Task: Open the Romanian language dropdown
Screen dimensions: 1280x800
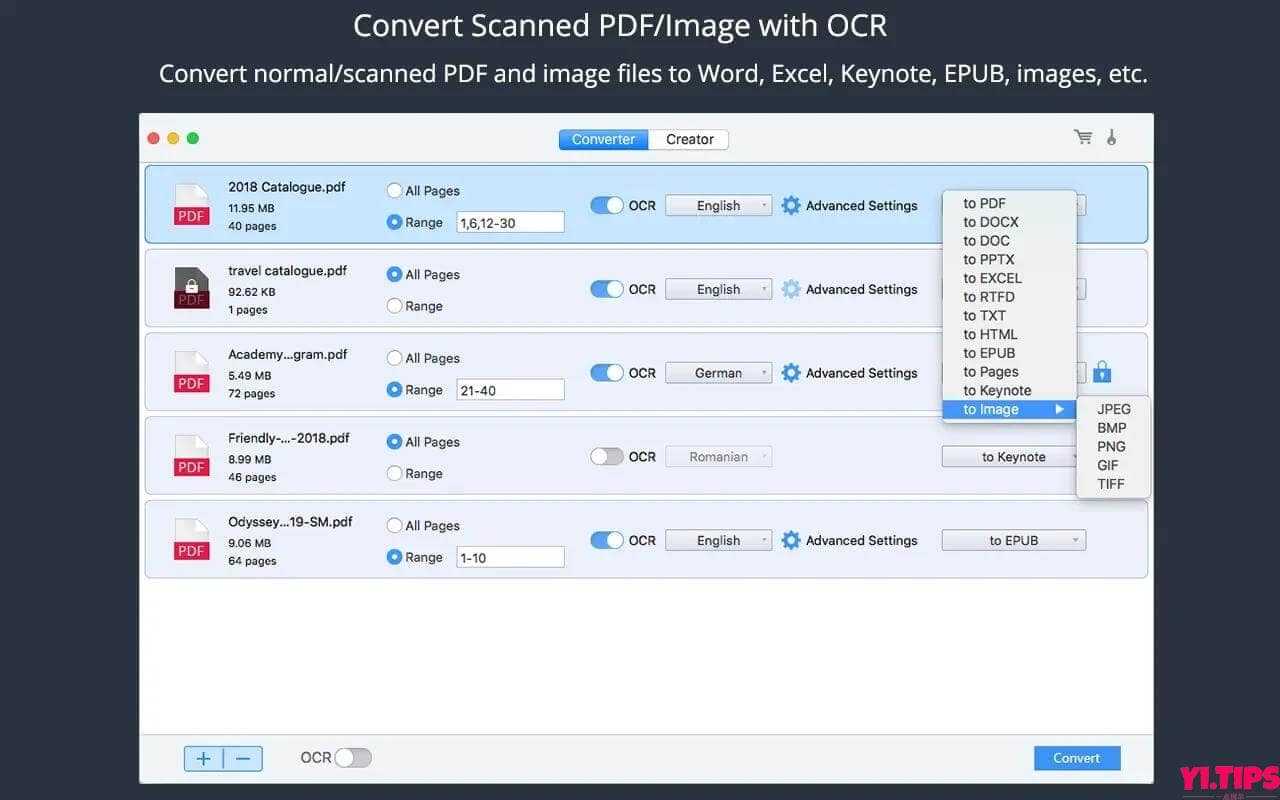Action: [x=718, y=456]
